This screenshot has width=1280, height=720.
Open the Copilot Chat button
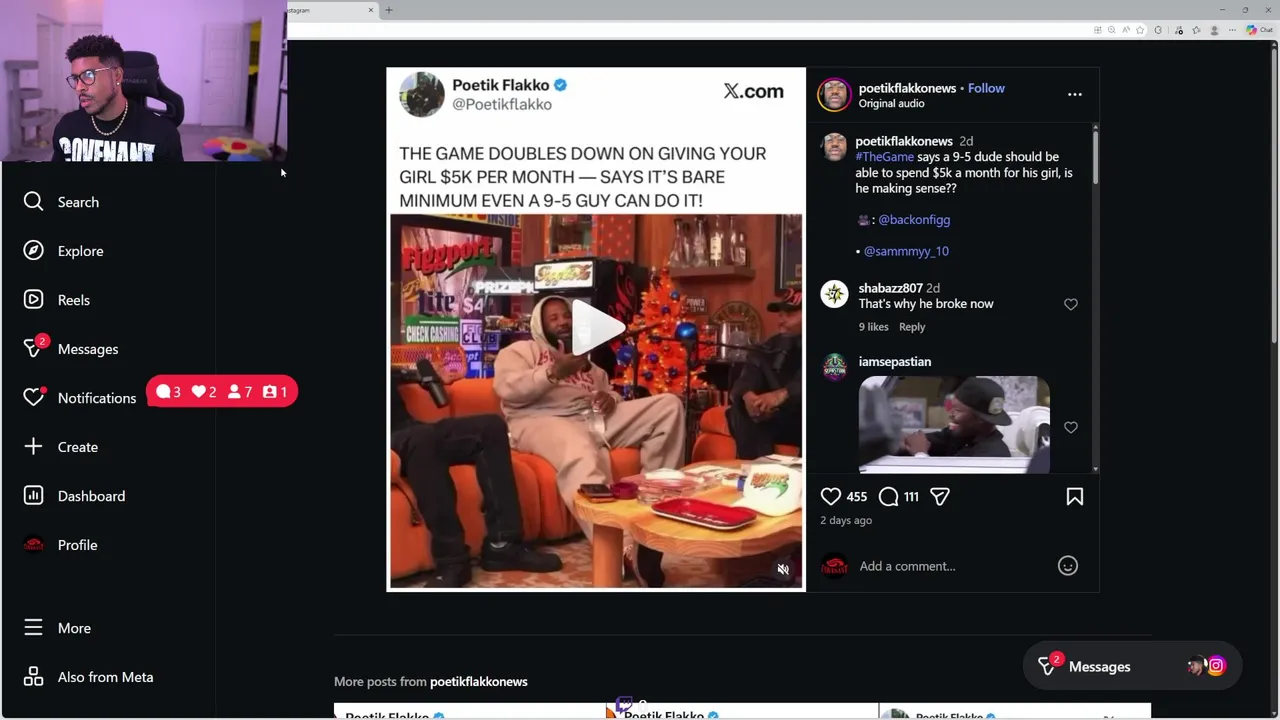click(x=1259, y=30)
